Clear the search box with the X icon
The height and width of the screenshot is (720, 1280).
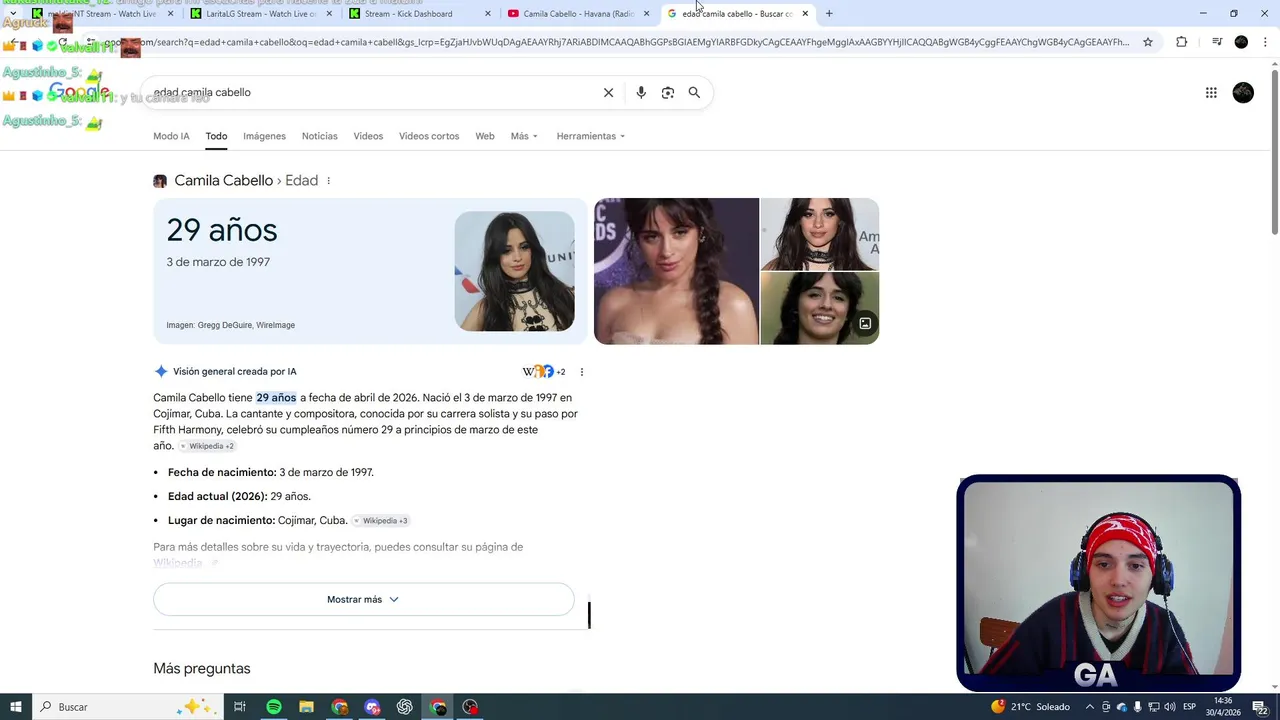(608, 92)
